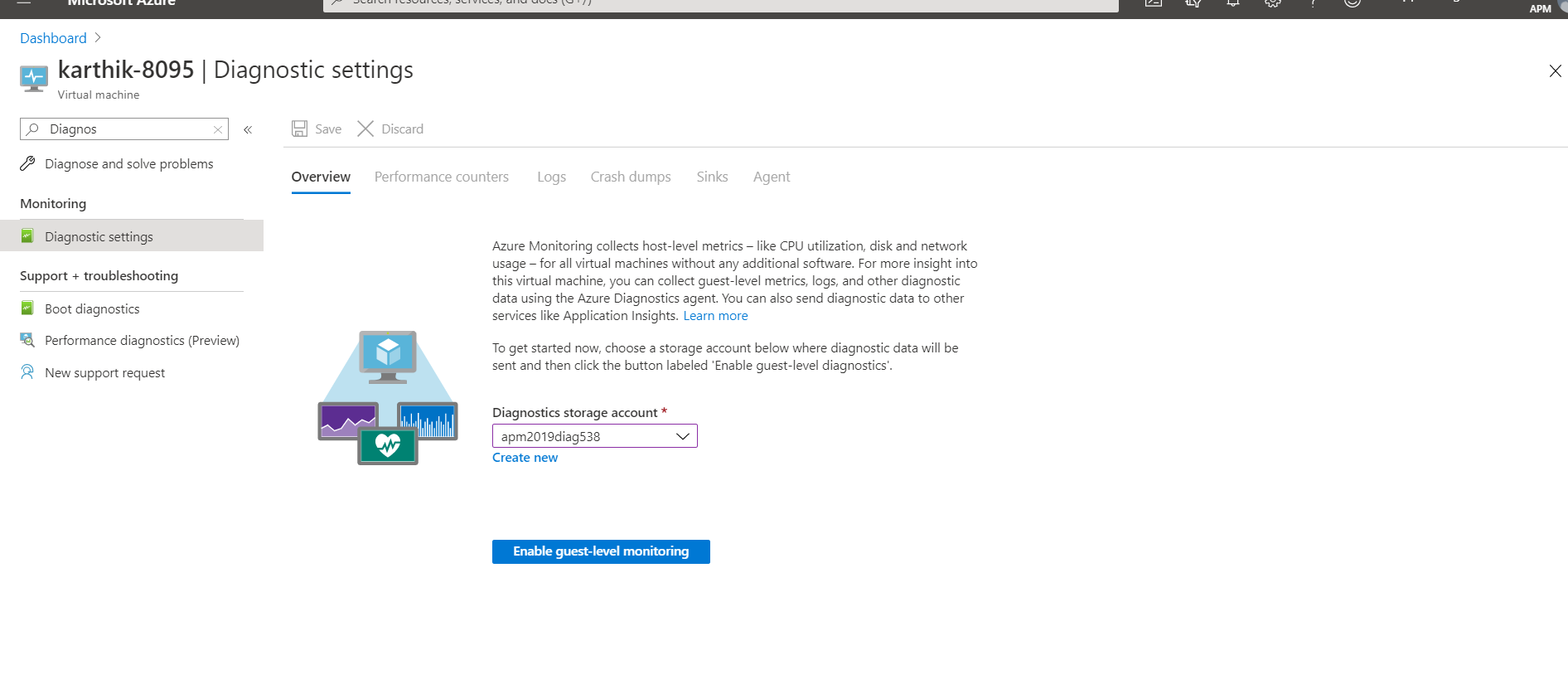The height and width of the screenshot is (699, 1568).
Task: Select the Agent tab
Action: (772, 177)
